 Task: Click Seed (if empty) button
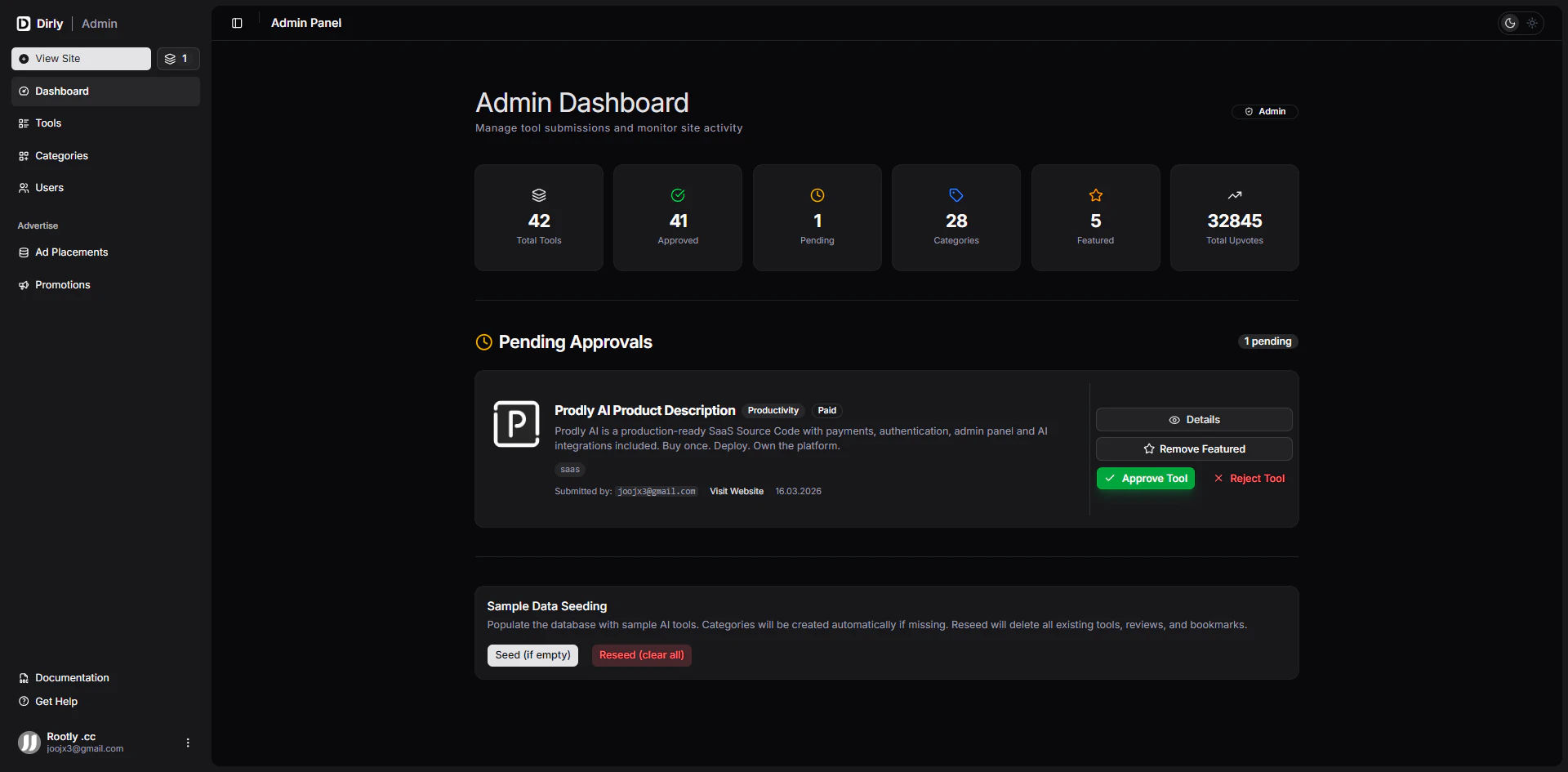coord(532,656)
